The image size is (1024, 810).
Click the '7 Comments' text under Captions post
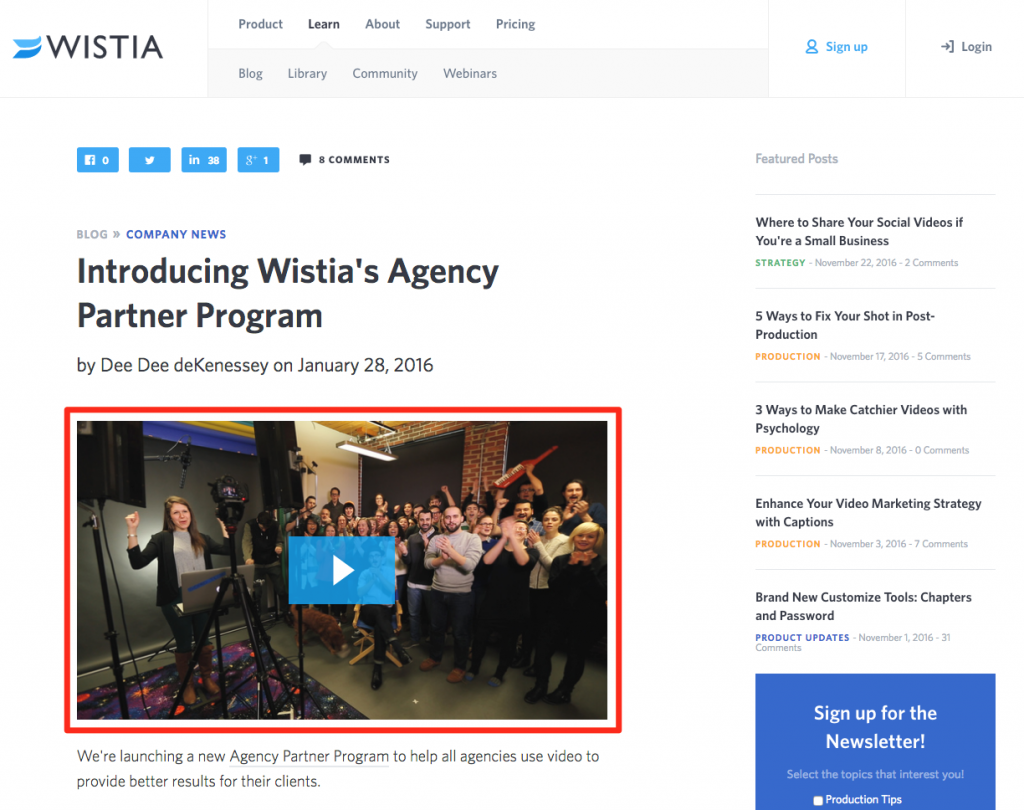(x=941, y=544)
